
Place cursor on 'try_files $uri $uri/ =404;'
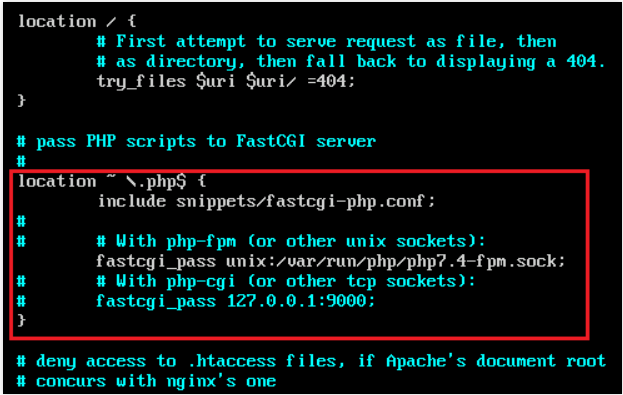[x=226, y=82]
